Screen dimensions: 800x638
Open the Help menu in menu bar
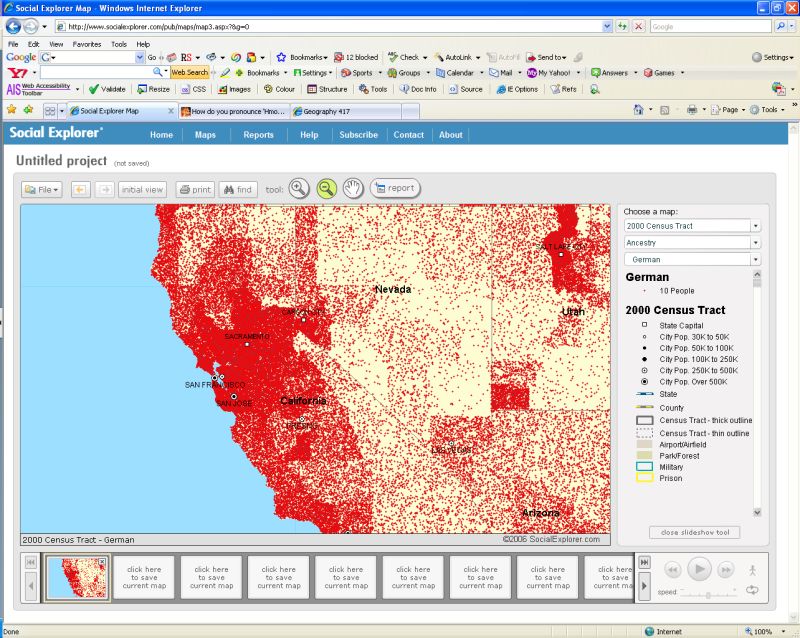coord(143,44)
